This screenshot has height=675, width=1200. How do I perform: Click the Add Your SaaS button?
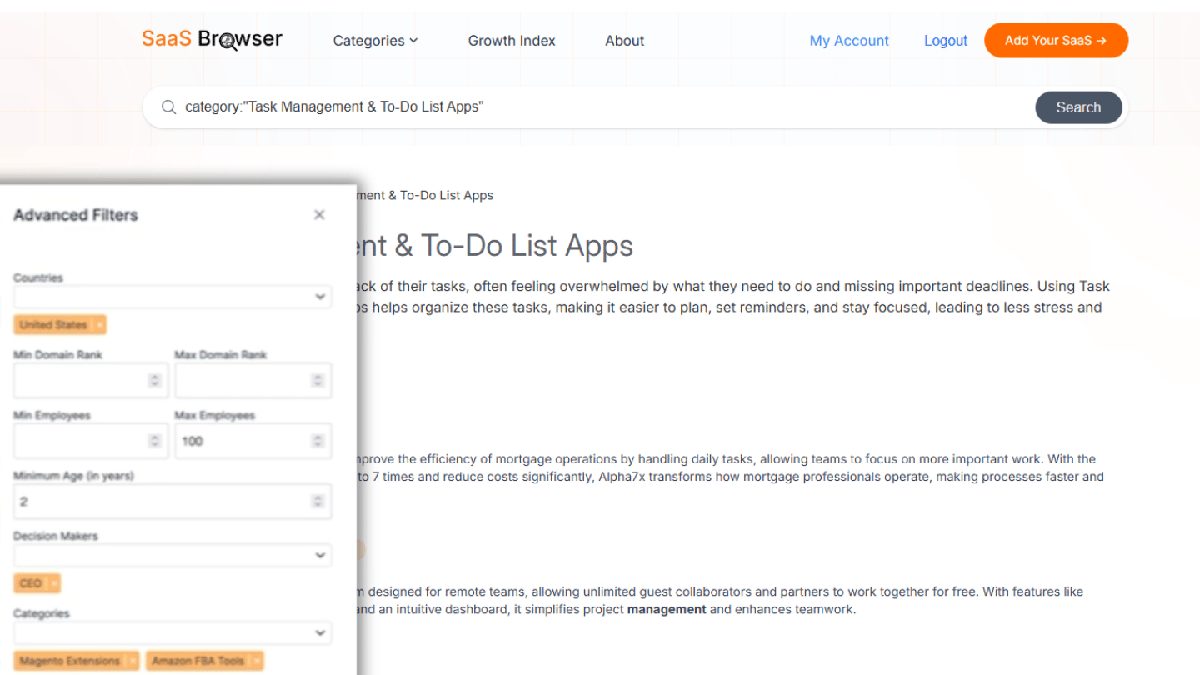[x=1056, y=40]
